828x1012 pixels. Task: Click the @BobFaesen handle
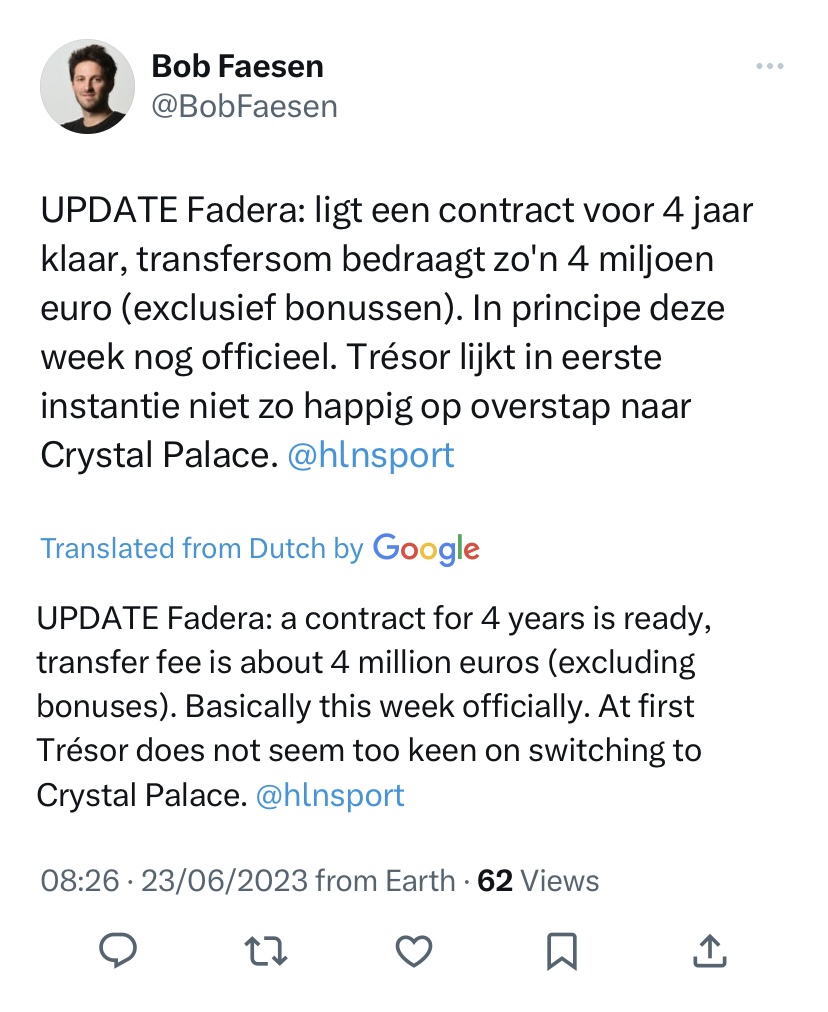[x=244, y=106]
